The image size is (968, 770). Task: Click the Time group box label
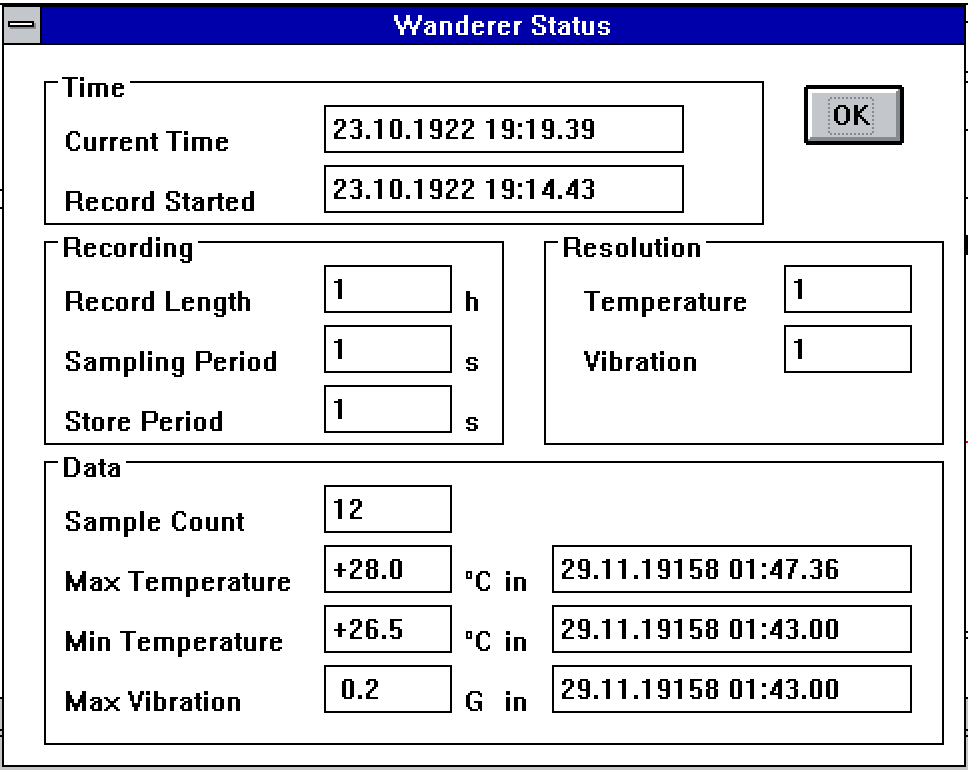tap(93, 88)
